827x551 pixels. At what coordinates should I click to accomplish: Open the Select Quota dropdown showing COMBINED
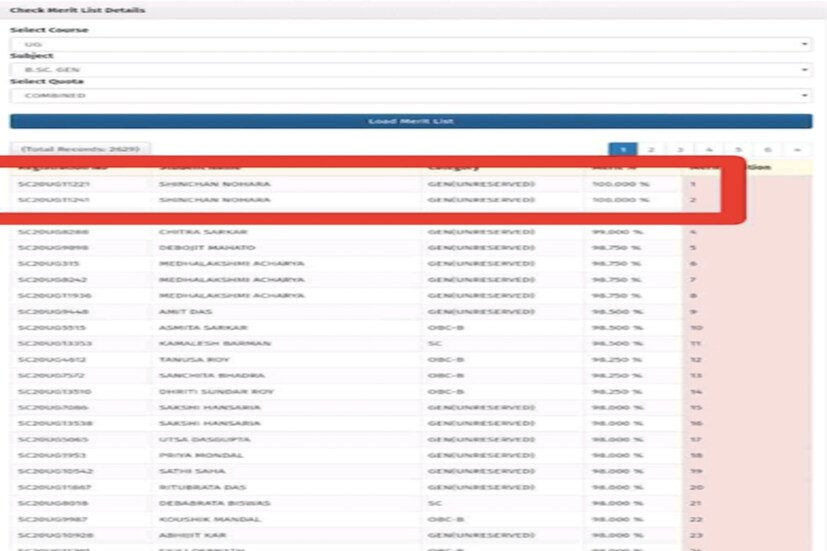pos(410,96)
